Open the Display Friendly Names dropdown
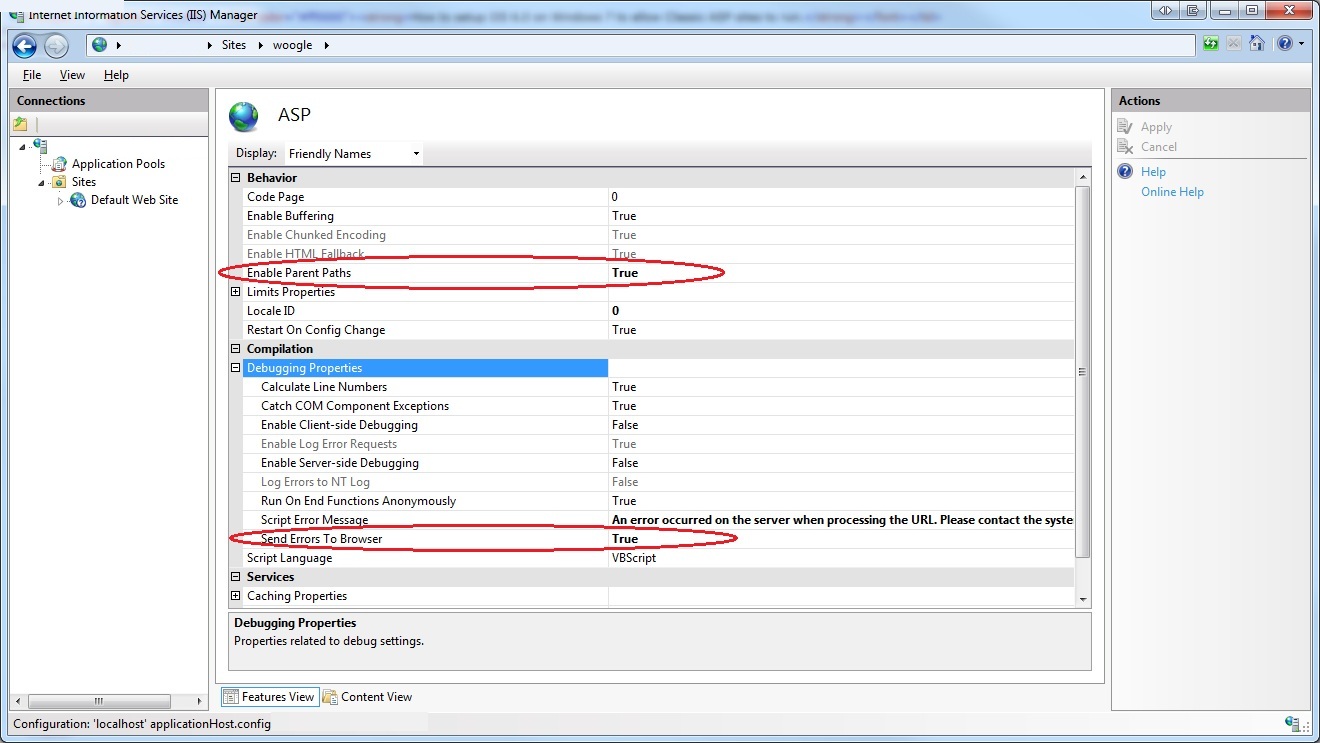Image resolution: width=1320 pixels, height=743 pixels. (x=353, y=154)
